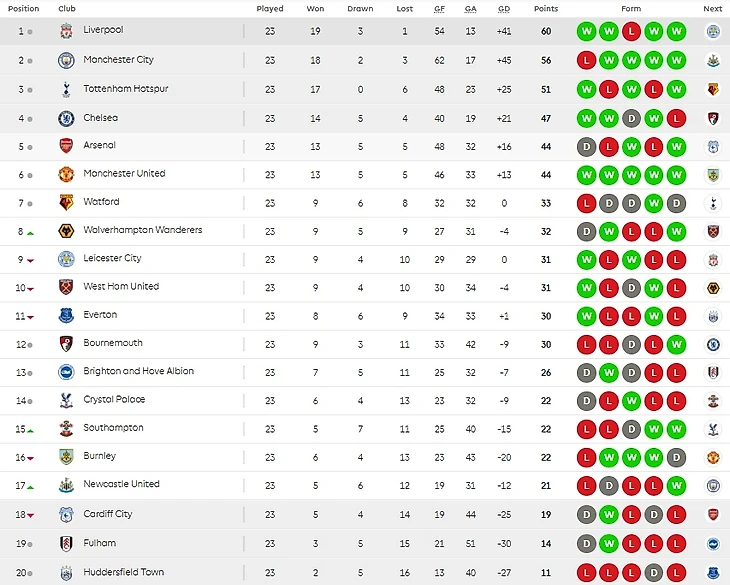
Task: Click the GD column header
Action: (505, 8)
